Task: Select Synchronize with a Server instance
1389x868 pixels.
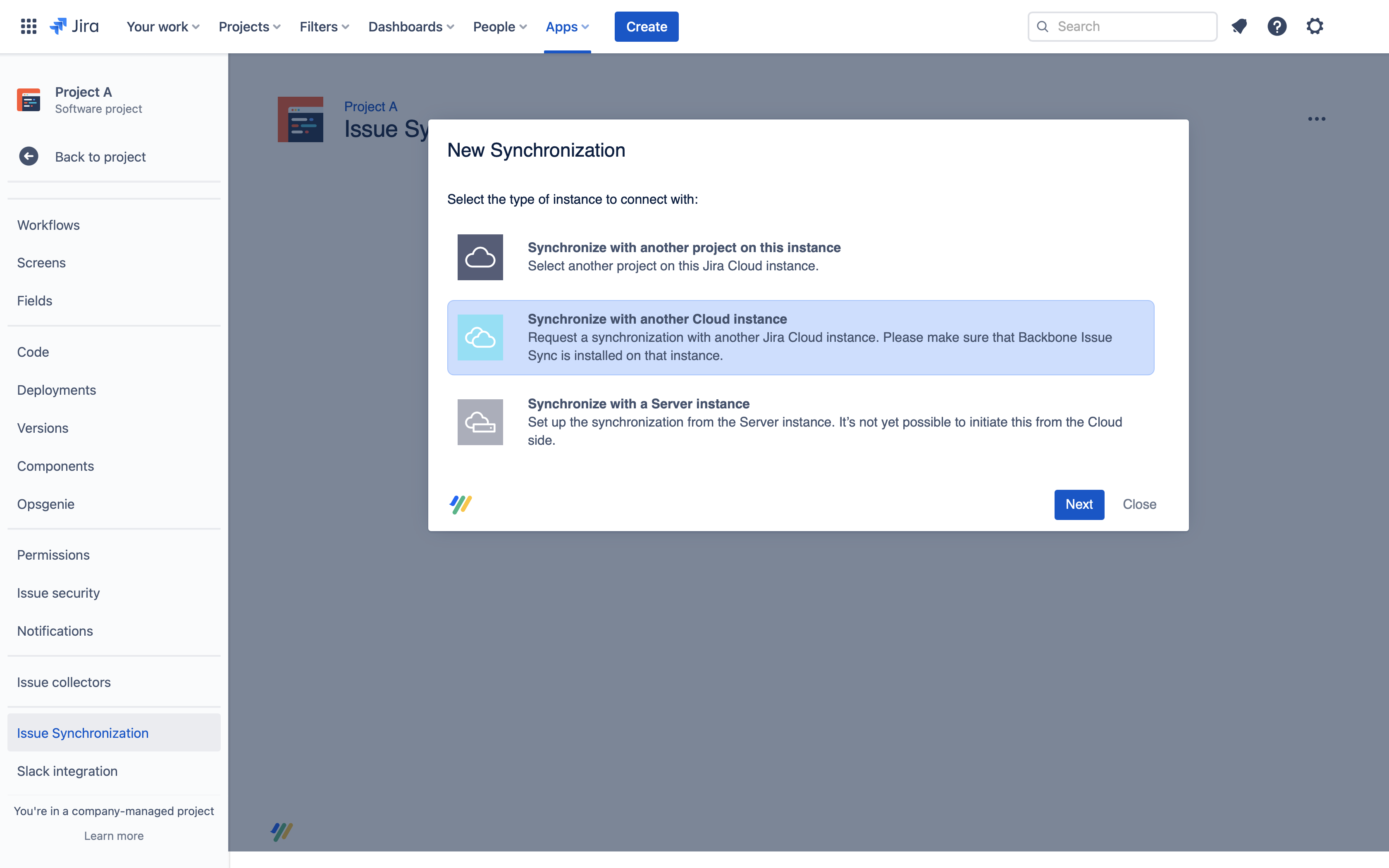Action: point(683,421)
